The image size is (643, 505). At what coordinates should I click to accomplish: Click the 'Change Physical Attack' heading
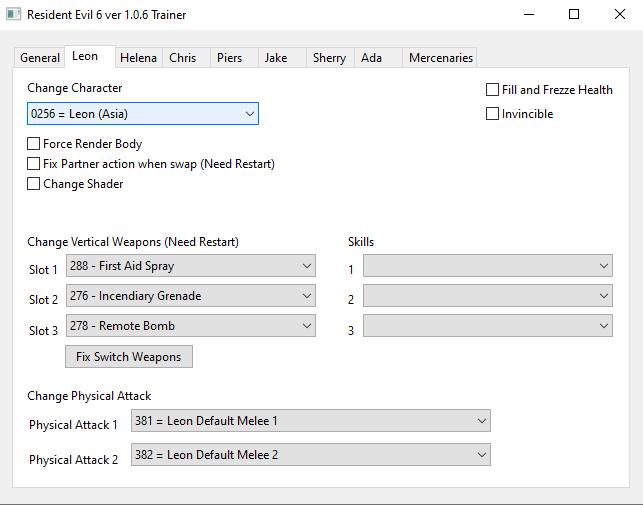pos(89,396)
